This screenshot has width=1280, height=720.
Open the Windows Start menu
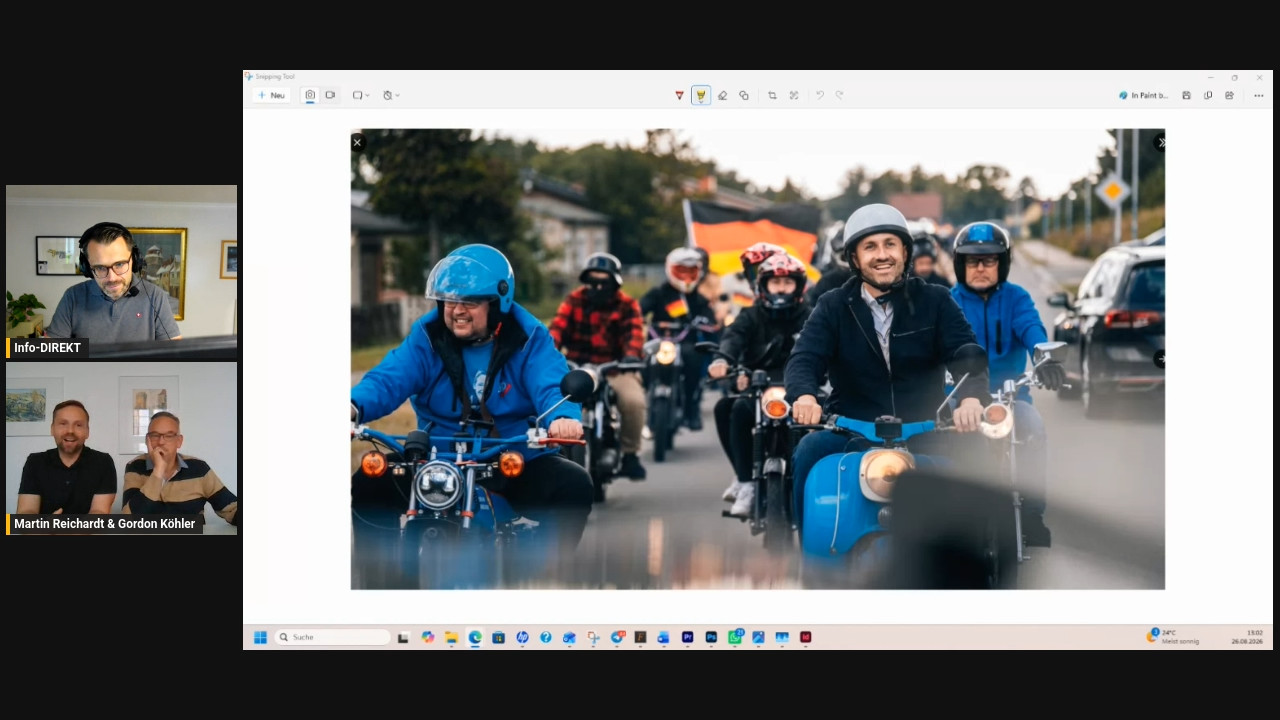(260, 637)
